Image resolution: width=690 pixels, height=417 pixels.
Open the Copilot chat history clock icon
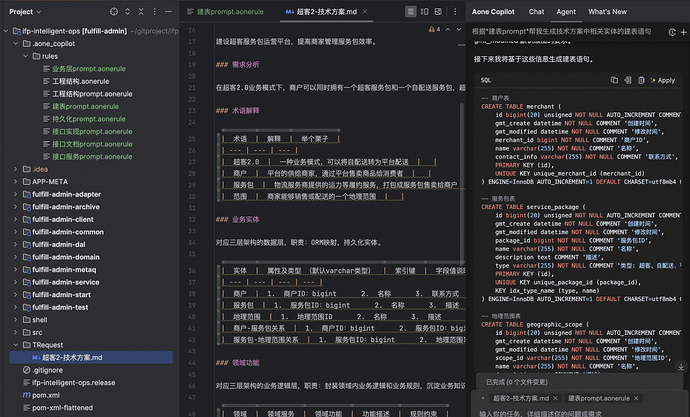[x=672, y=32]
